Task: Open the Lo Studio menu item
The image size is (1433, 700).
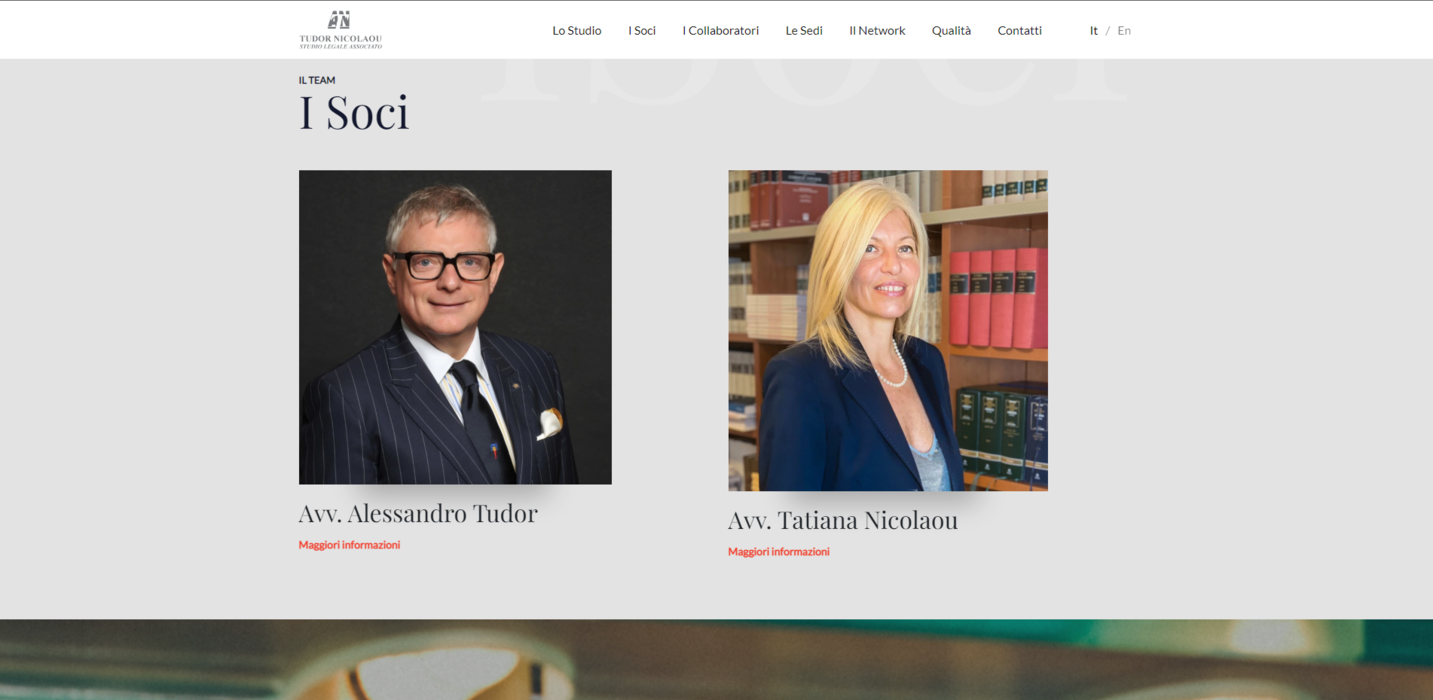Action: [x=577, y=30]
